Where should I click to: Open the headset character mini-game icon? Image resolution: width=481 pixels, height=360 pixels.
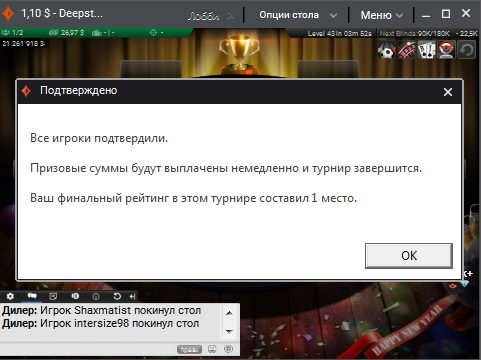click(x=446, y=50)
